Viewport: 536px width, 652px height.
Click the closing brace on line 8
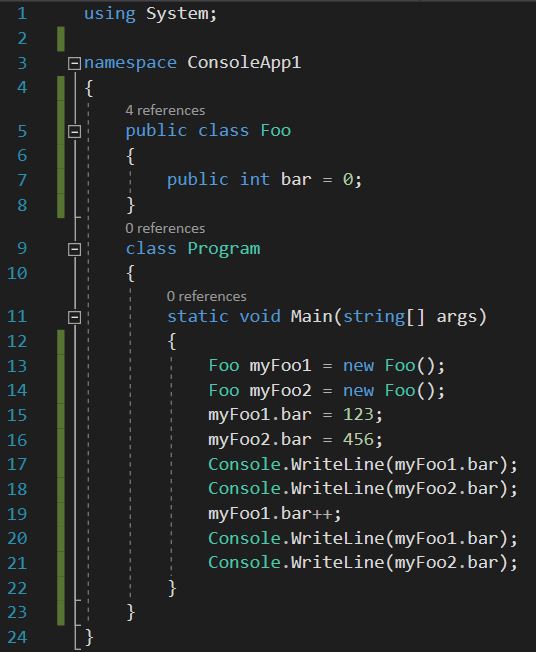point(131,205)
